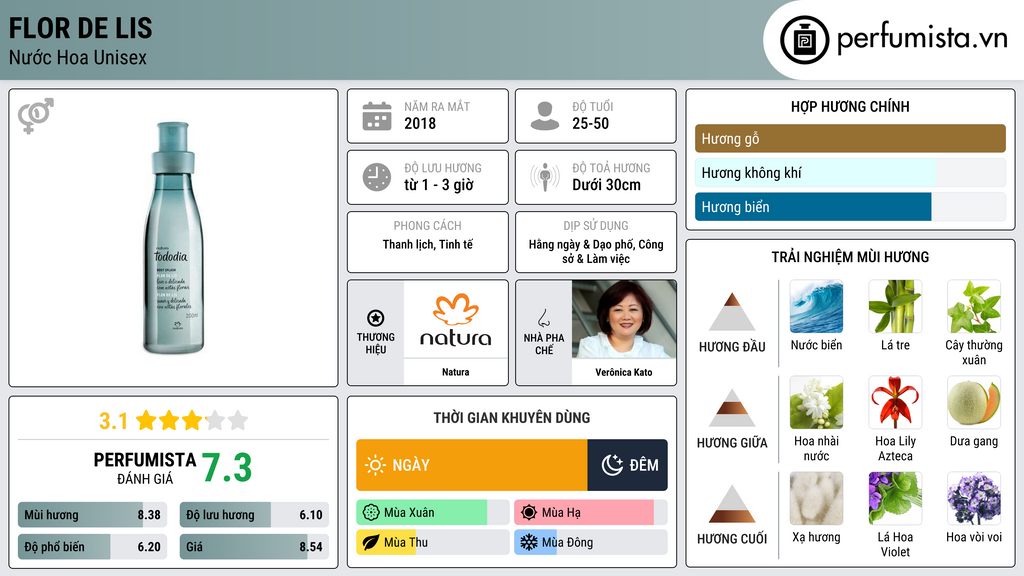Screen dimensions: 1024x576
Task: Click the Flor de Lis bottle image
Action: [173, 238]
